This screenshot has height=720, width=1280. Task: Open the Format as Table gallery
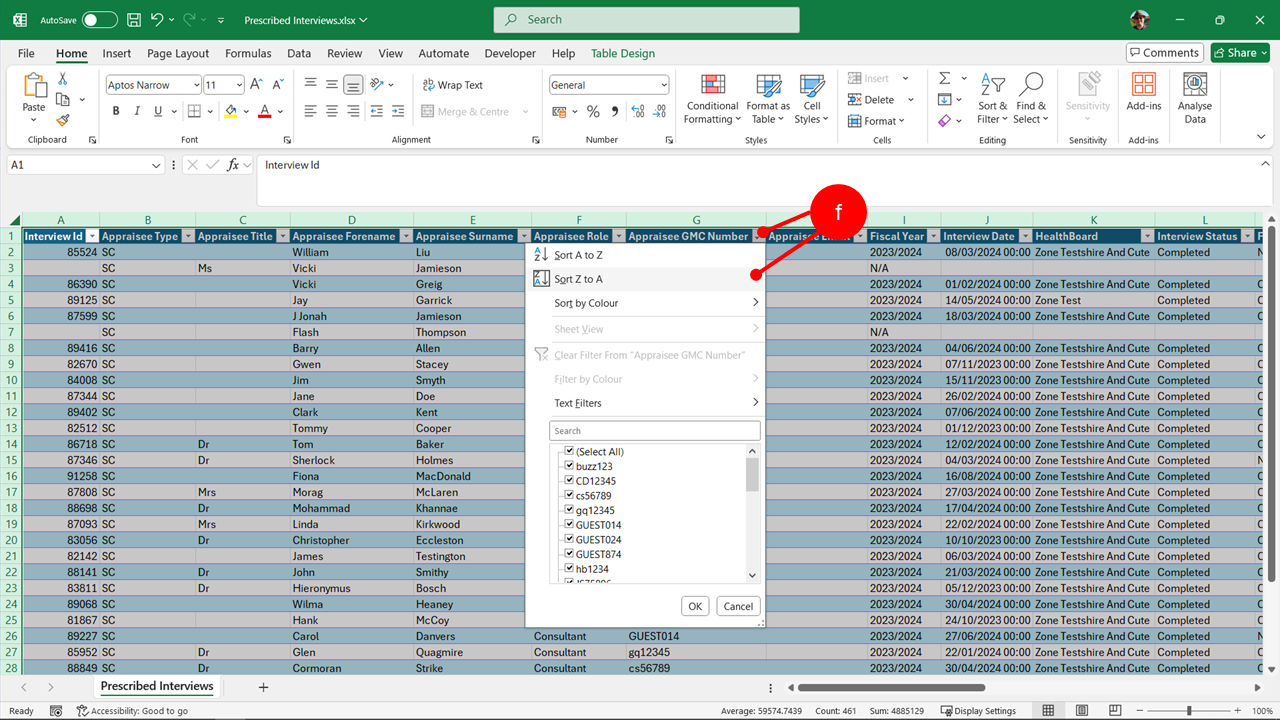coord(767,100)
